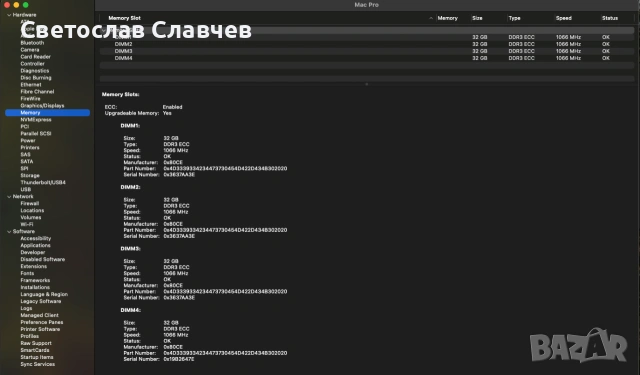Toggle sort arrow on Memory Slot column
The width and height of the screenshot is (640, 375).
tap(431, 18)
